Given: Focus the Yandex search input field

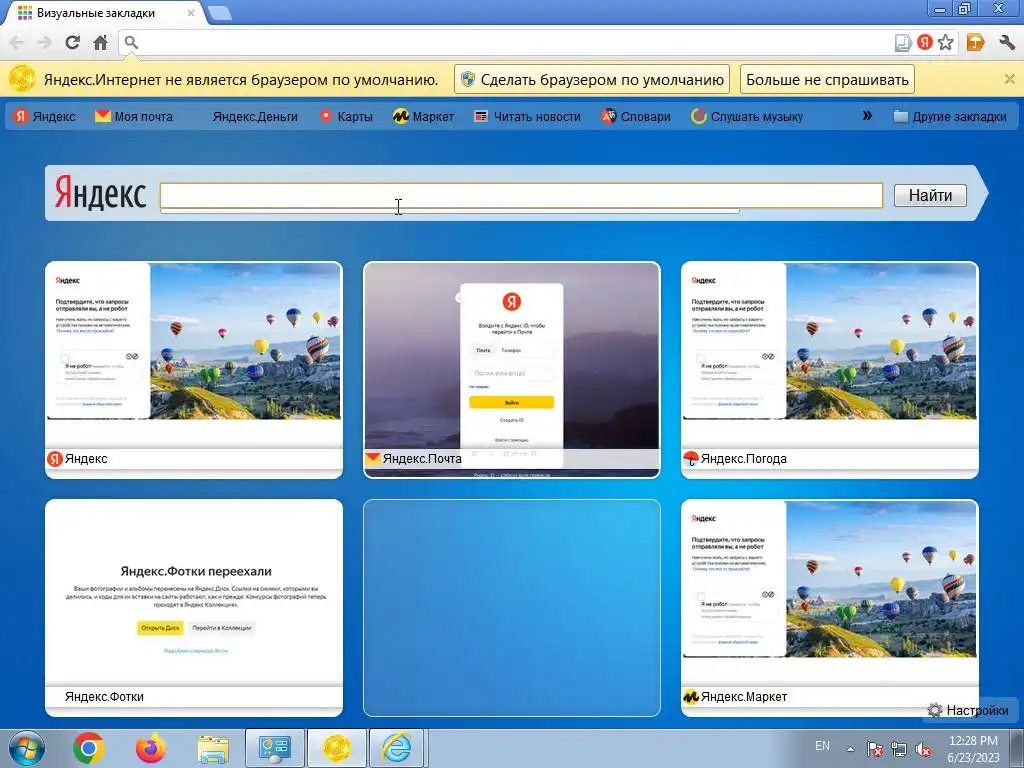Looking at the screenshot, I should click(521, 195).
